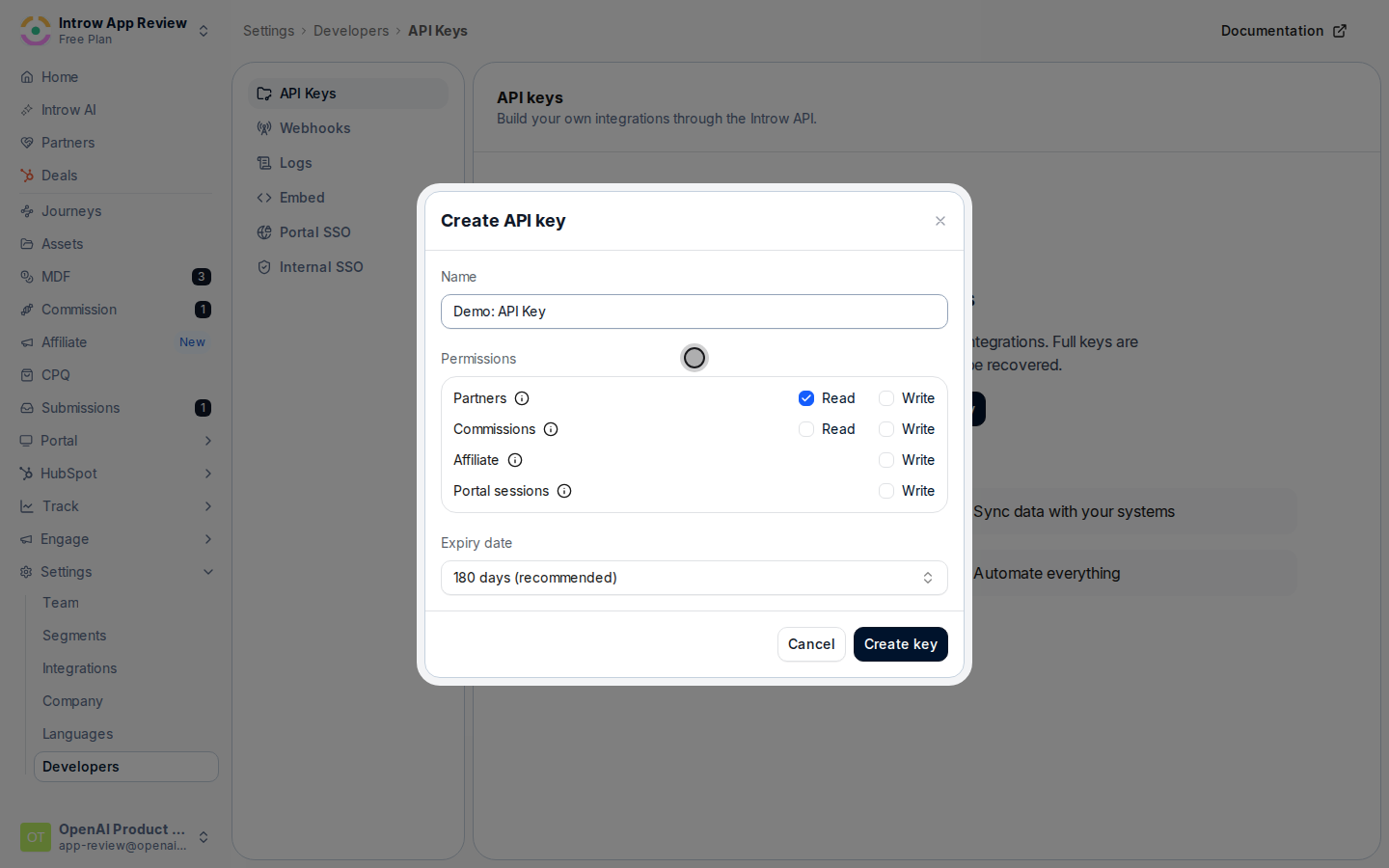Viewport: 1389px width, 868px height.
Task: Click the Affiliate megaphone icon
Action: pos(27,342)
